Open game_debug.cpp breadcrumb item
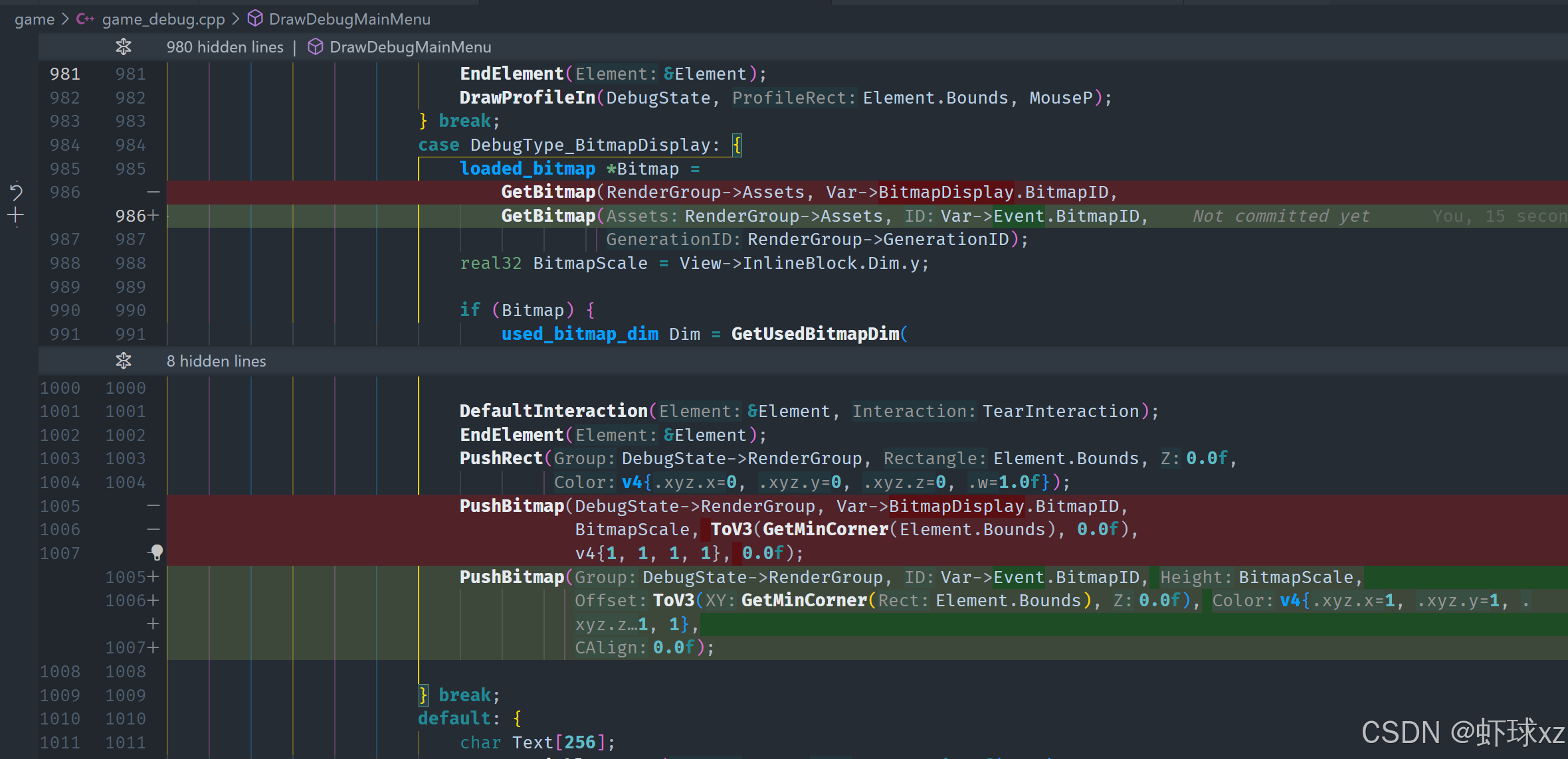The width and height of the screenshot is (1568, 759). tap(163, 19)
